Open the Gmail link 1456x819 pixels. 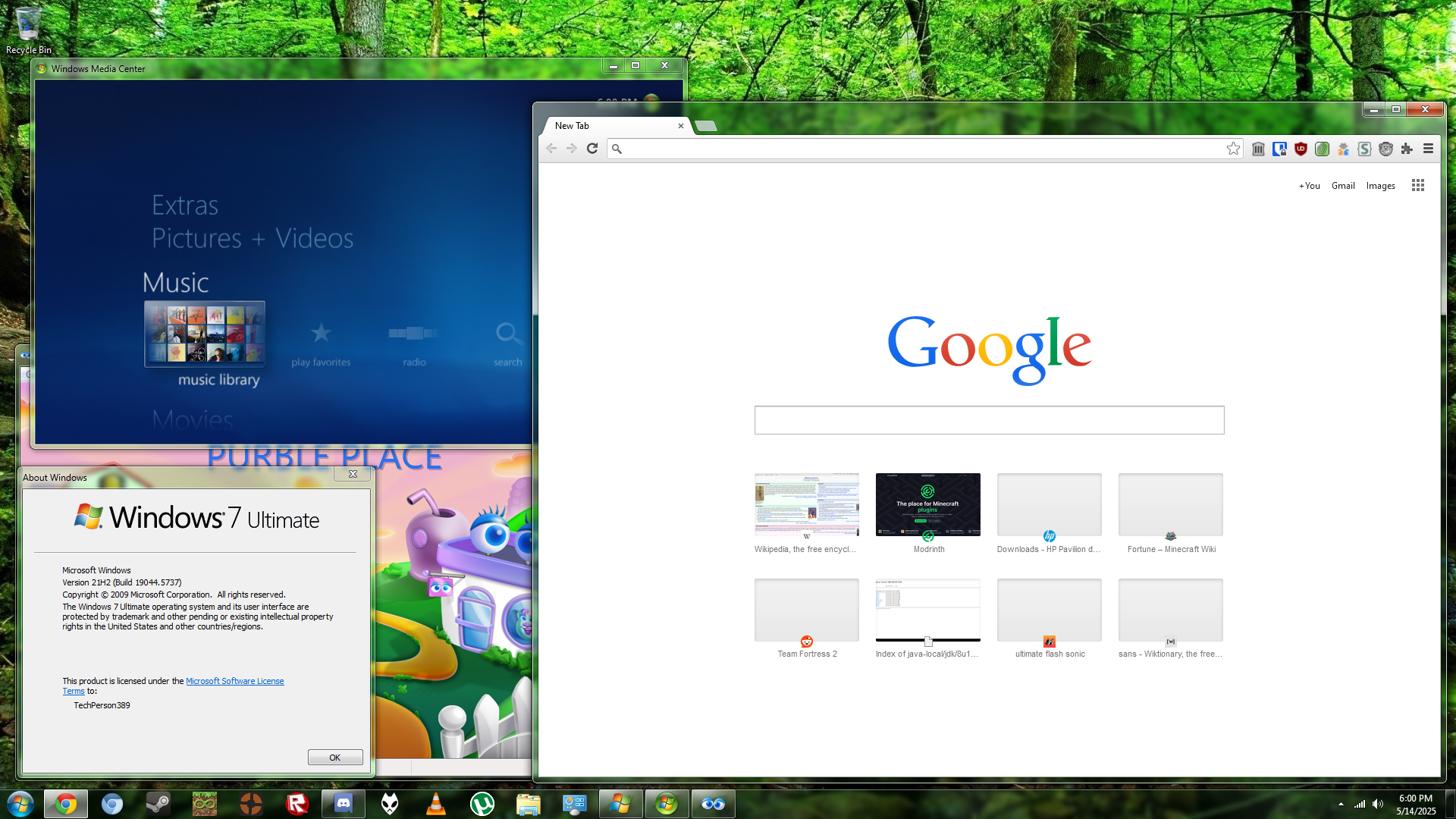click(1343, 186)
